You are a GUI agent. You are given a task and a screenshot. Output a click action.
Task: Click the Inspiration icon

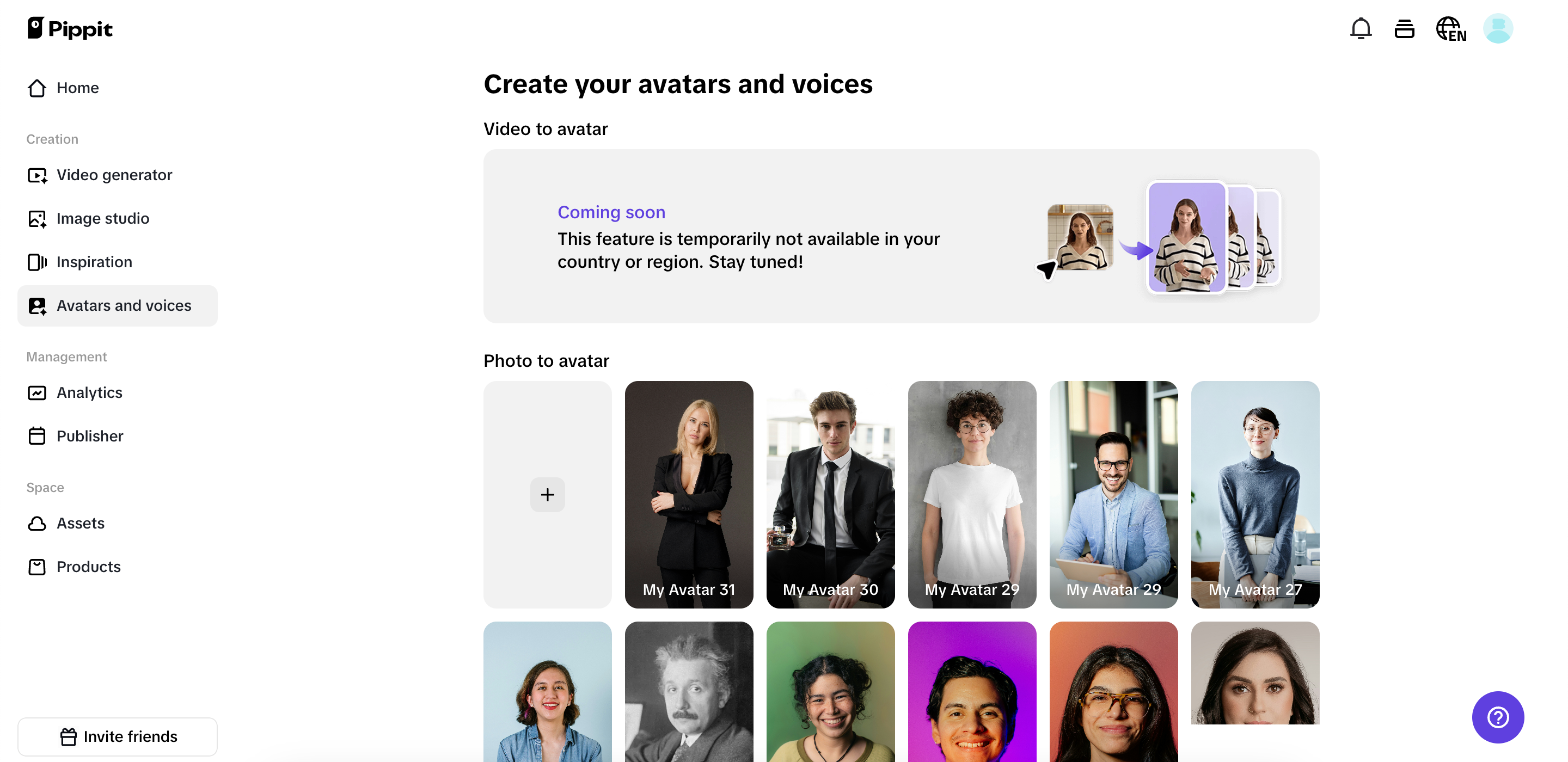(37, 262)
